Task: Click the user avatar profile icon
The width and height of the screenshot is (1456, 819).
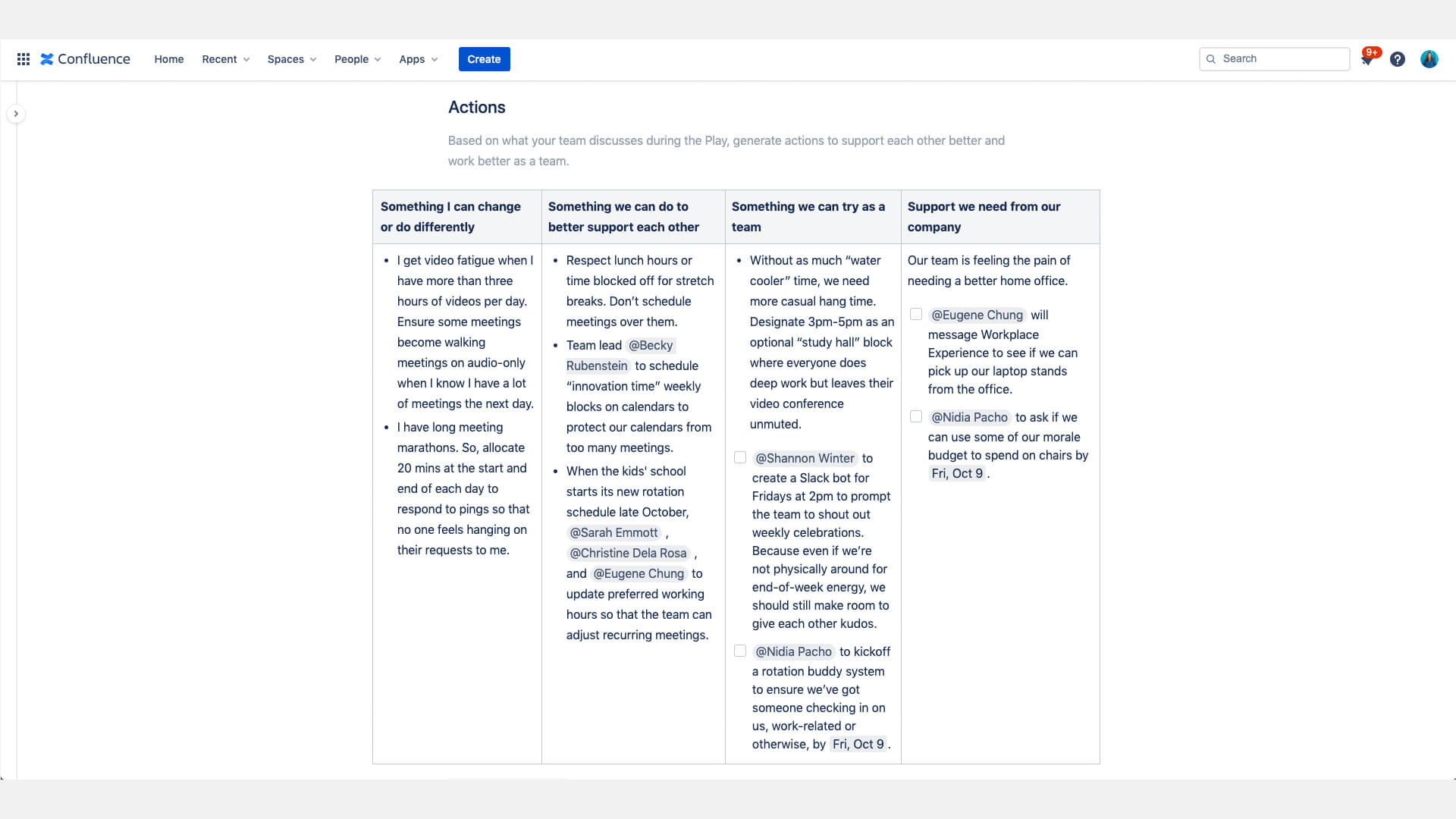Action: 1429,58
